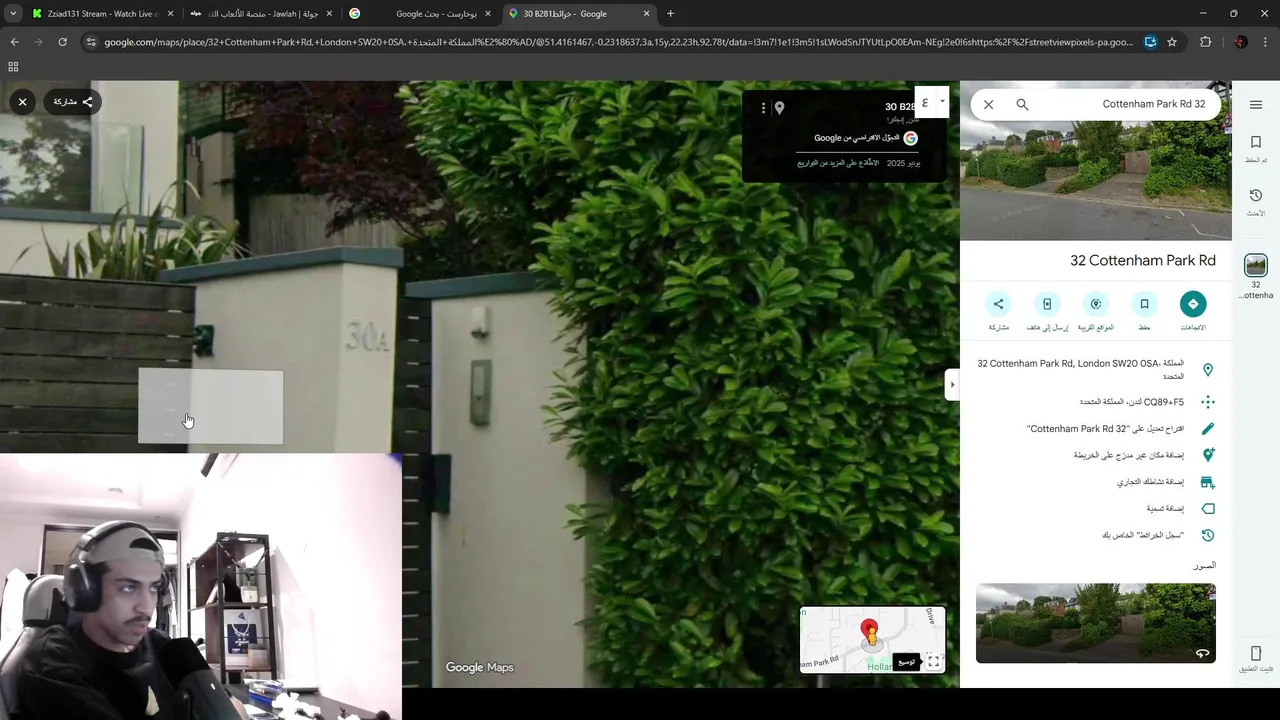Click the plus code CQ89+F5 row
This screenshot has width=1280, height=720.
[x=1096, y=402]
